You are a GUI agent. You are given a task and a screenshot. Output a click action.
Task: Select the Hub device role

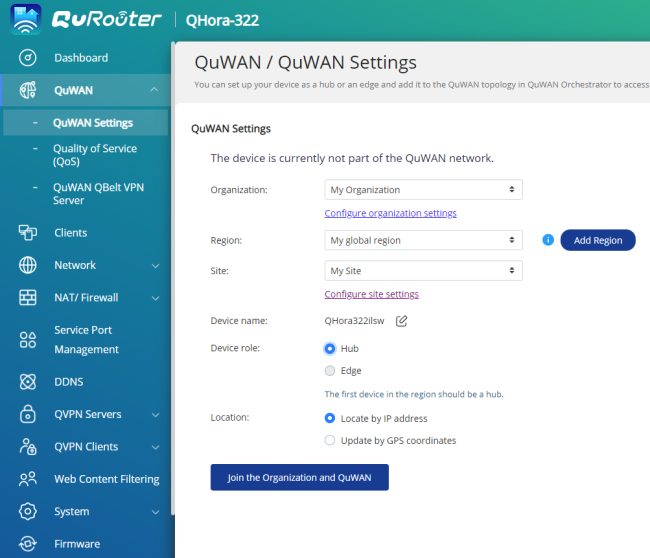330,349
